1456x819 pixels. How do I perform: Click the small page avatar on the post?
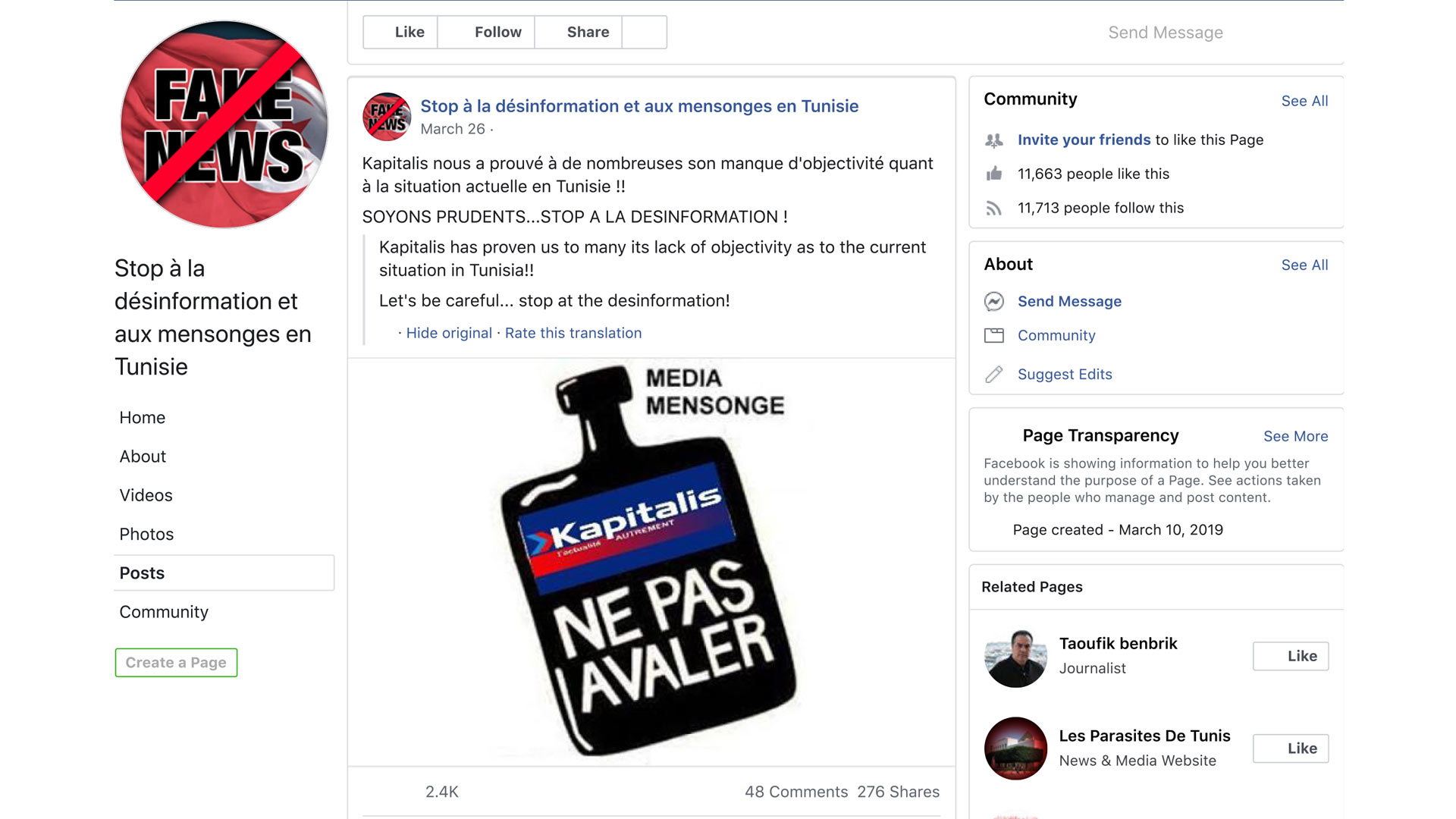coord(387,118)
